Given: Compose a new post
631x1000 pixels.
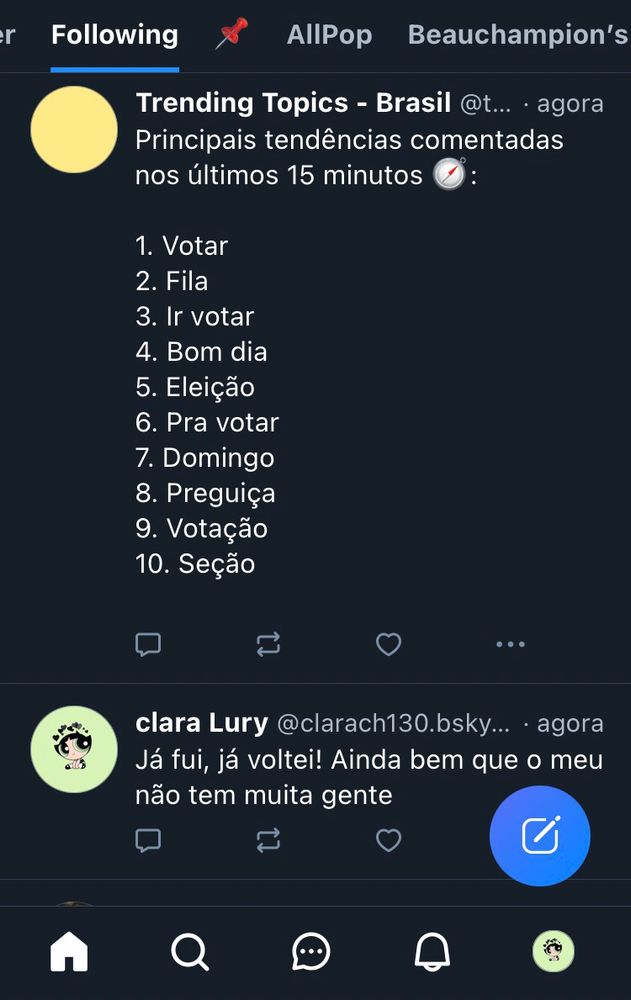Looking at the screenshot, I should click(540, 836).
